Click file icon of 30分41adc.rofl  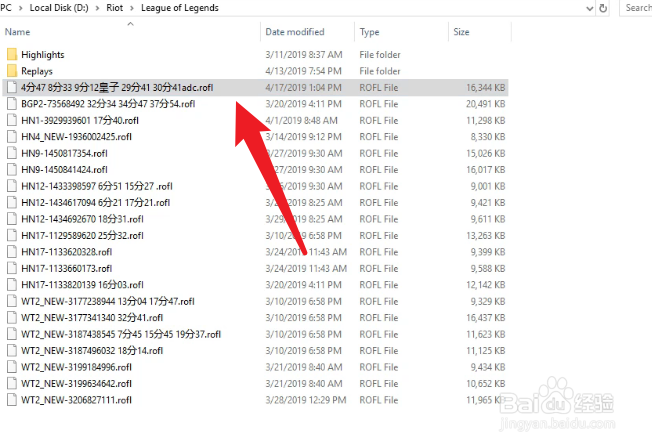12,88
